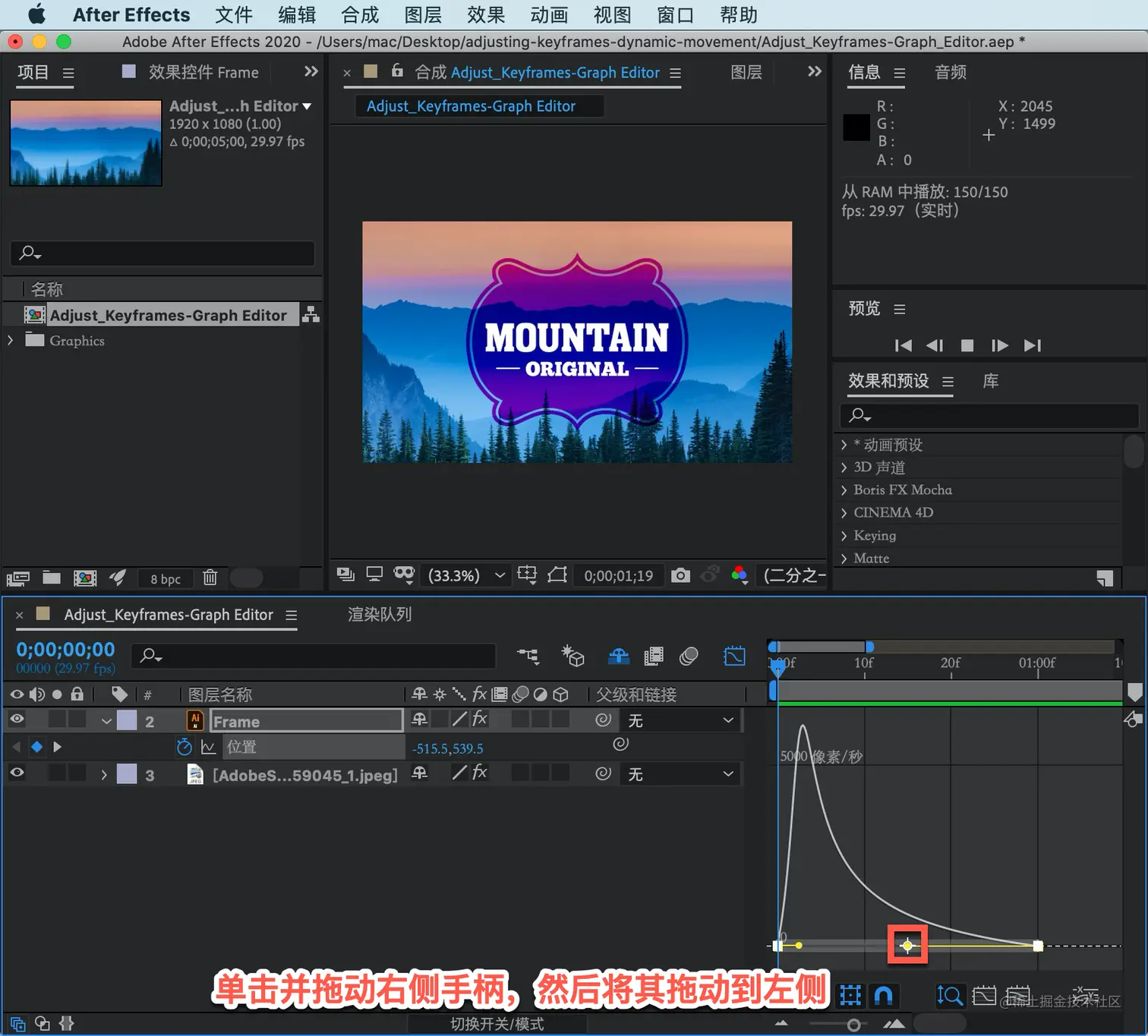Open the 动画 menu
Image resolution: width=1148 pixels, height=1036 pixels.
tap(549, 15)
